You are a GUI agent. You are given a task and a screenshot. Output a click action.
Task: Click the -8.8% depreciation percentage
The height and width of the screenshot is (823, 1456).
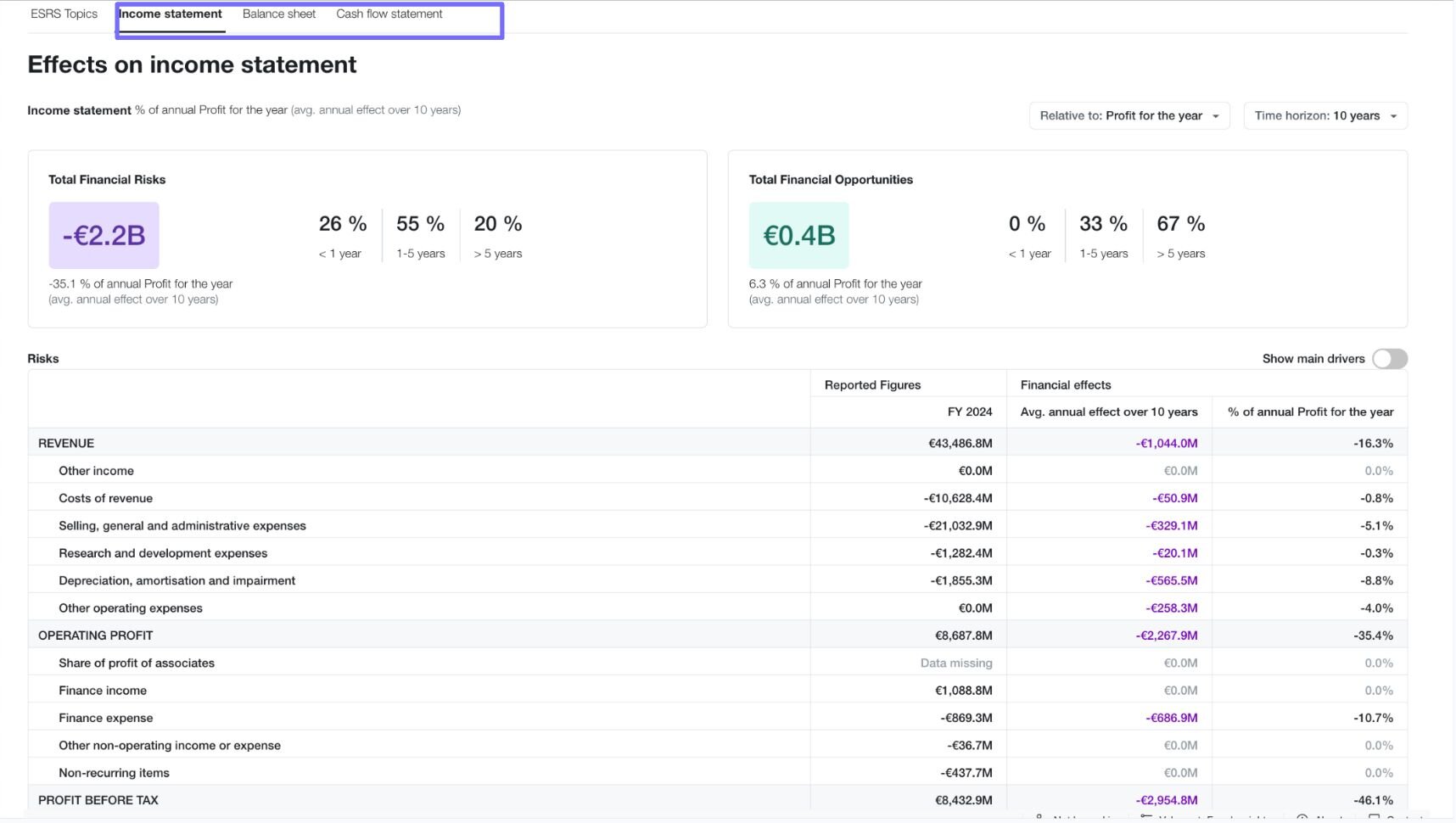[x=1377, y=580]
